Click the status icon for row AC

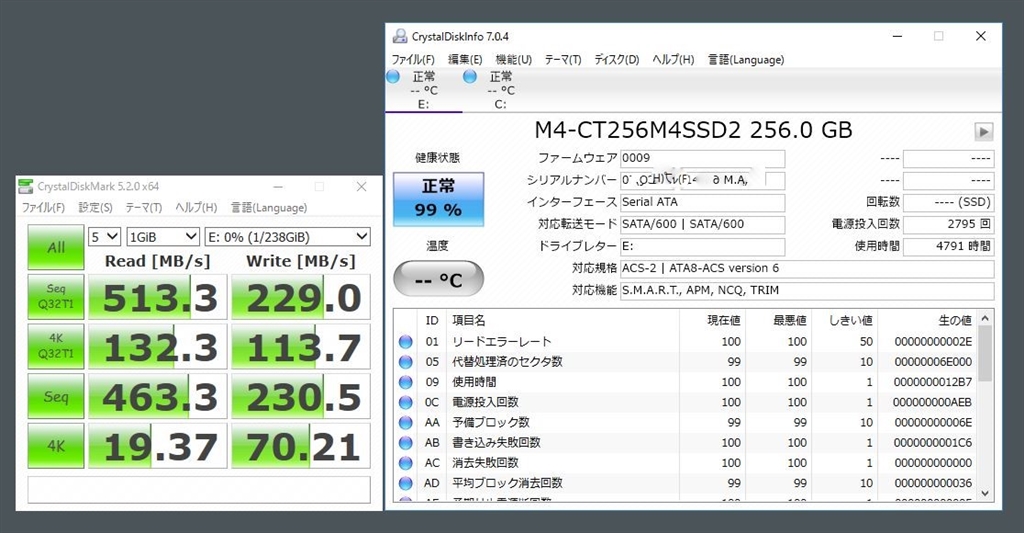[x=406, y=463]
